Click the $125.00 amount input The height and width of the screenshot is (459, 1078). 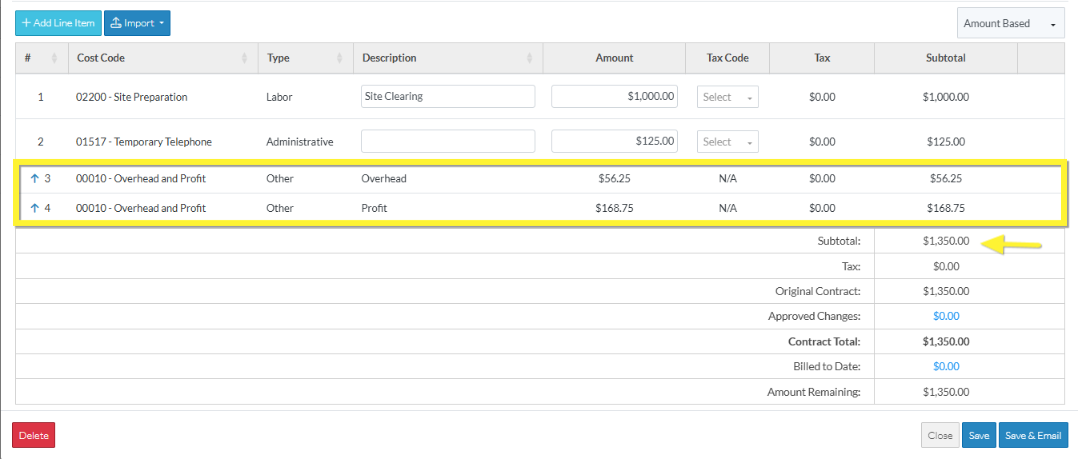[615, 142]
